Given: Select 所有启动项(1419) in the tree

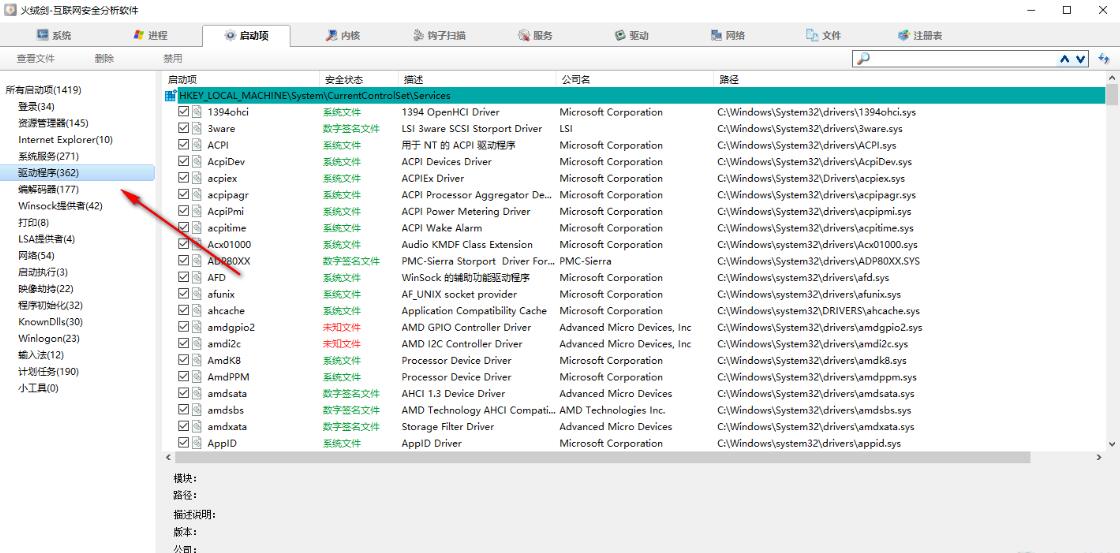Looking at the screenshot, I should 44,90.
